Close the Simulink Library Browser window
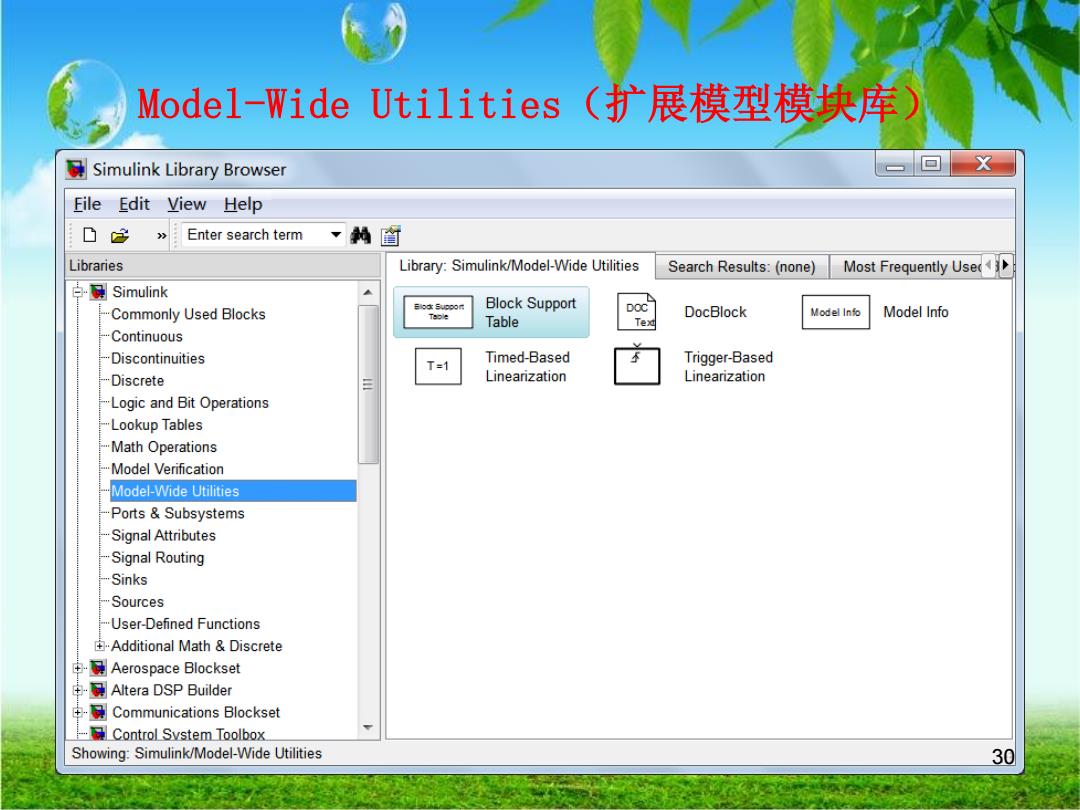1080x810 pixels. [983, 164]
